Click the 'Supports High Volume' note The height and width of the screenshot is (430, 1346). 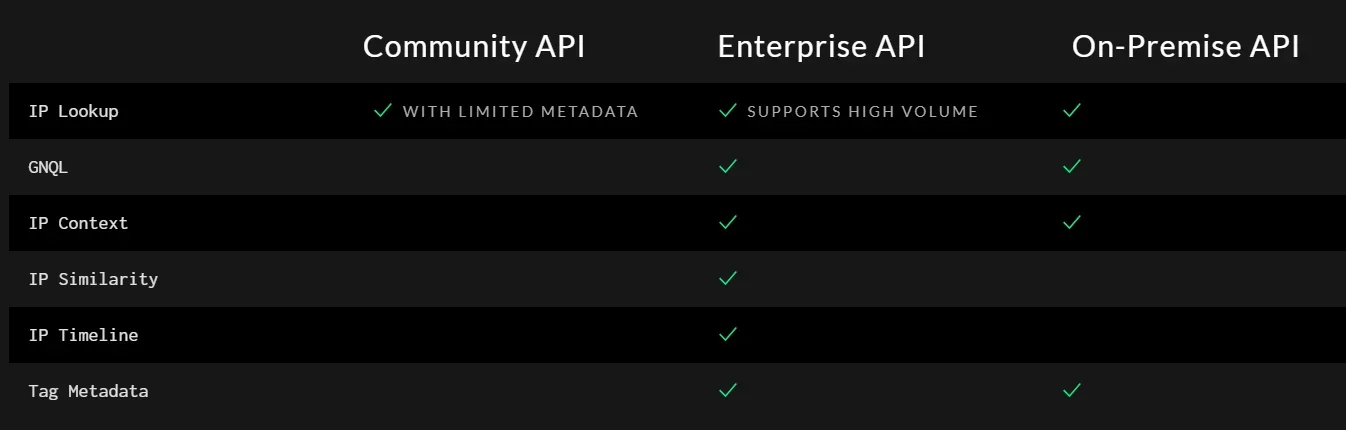coord(862,112)
